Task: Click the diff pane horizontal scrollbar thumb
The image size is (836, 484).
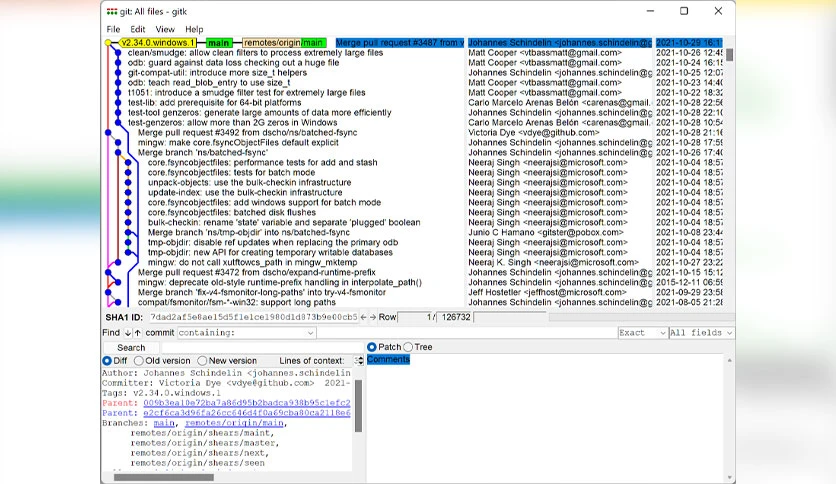Action: [164, 477]
